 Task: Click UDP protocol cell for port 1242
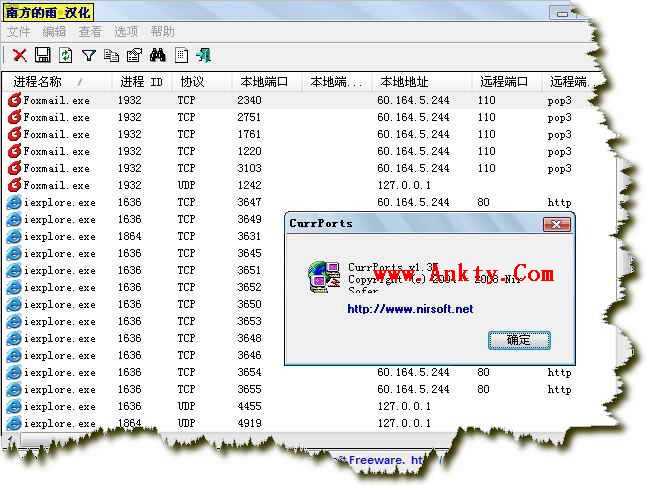[x=186, y=185]
